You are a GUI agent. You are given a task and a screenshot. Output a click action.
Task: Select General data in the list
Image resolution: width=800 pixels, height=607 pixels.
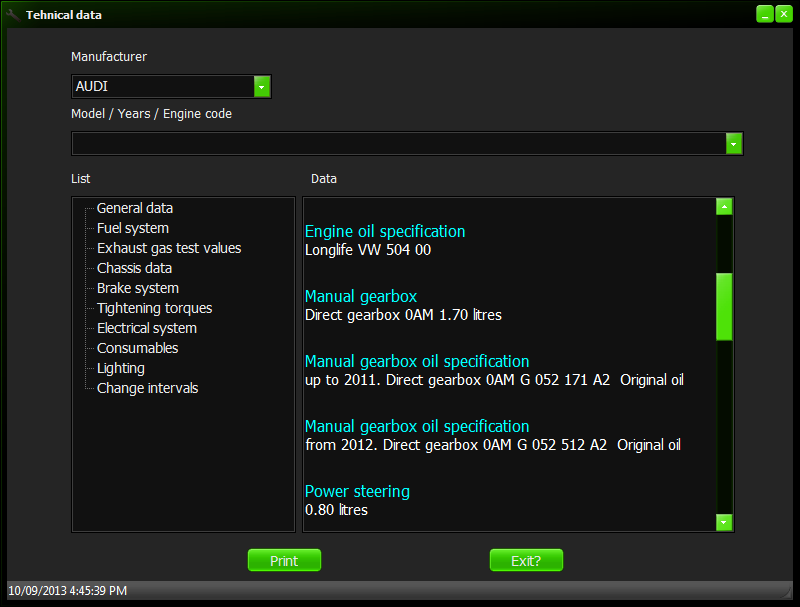click(x=135, y=208)
